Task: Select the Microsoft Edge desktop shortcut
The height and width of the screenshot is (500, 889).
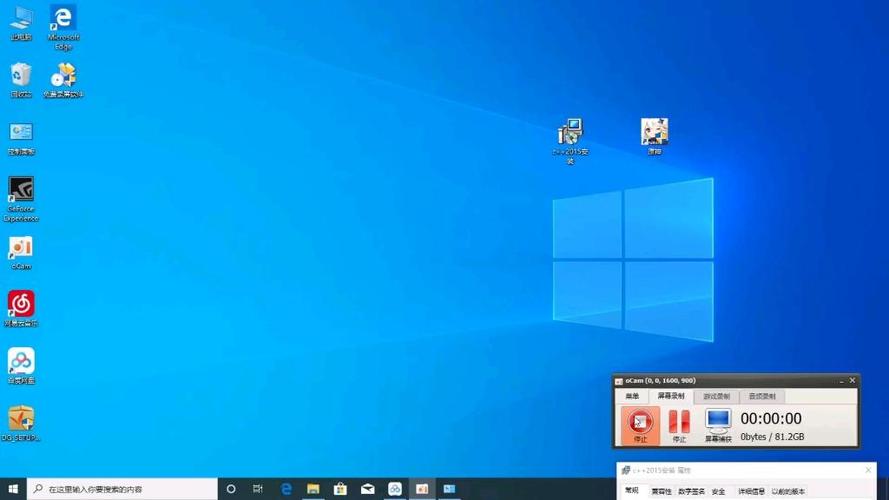Action: click(x=63, y=27)
